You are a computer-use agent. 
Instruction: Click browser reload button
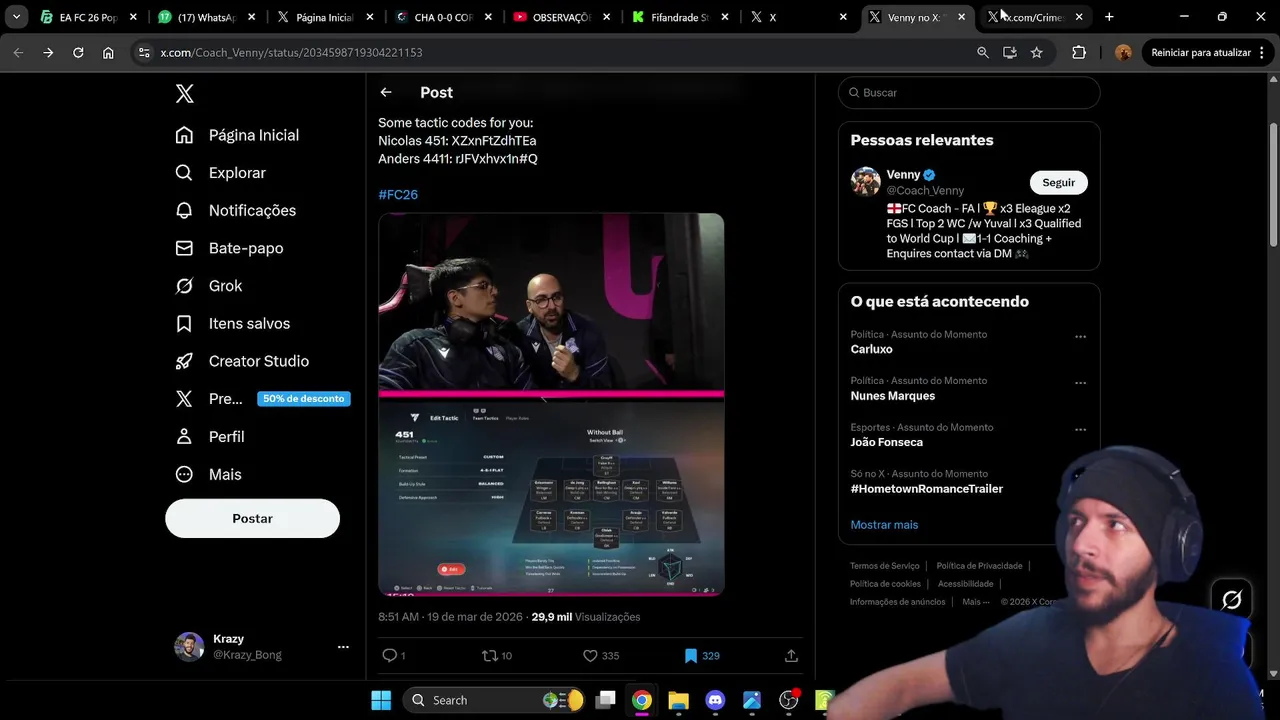coord(78,52)
